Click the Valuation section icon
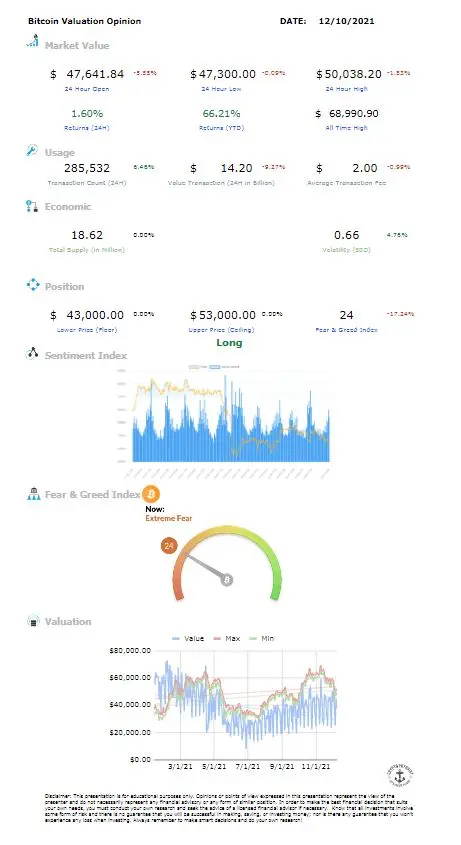The width and height of the screenshot is (461, 845). coord(33,621)
